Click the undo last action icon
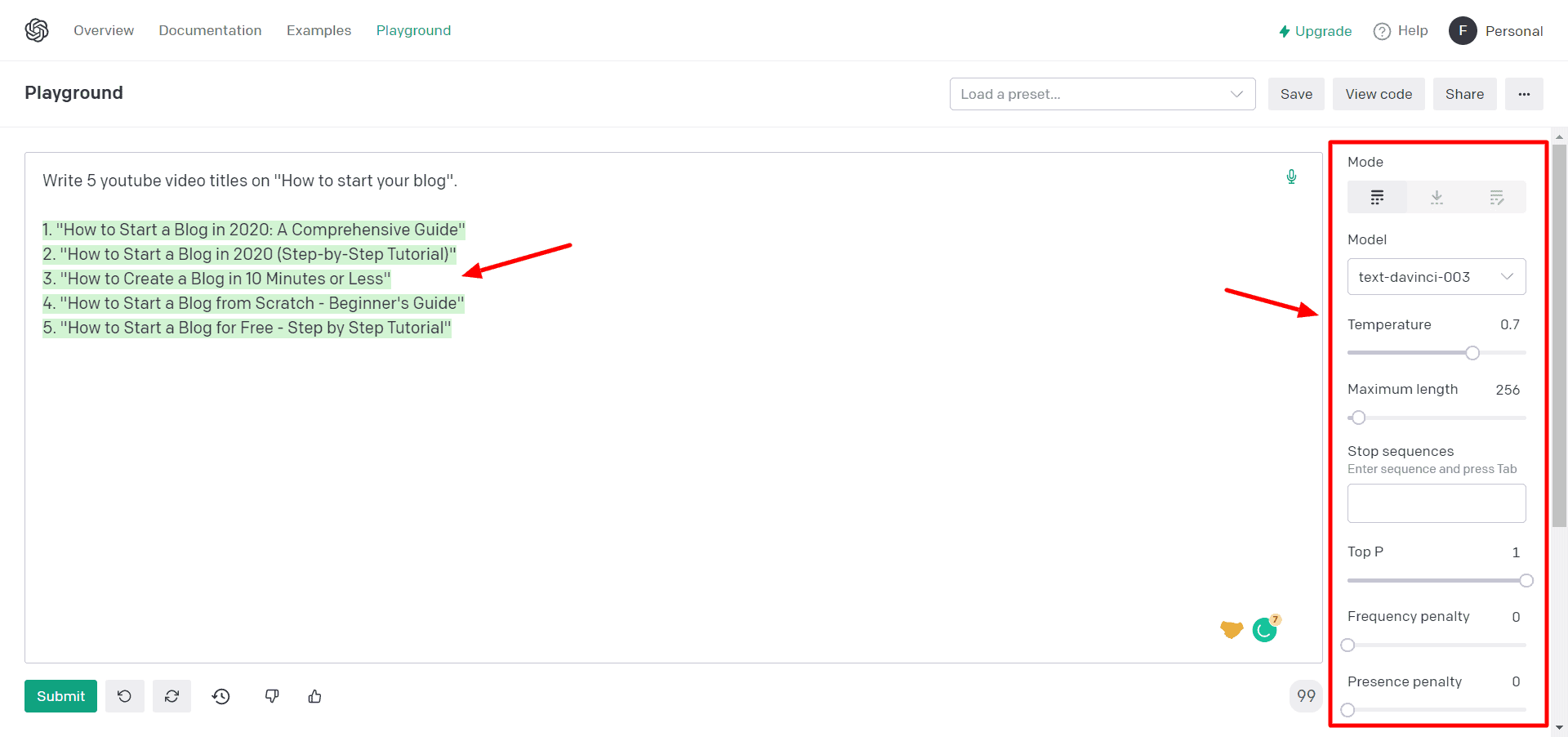 125,696
